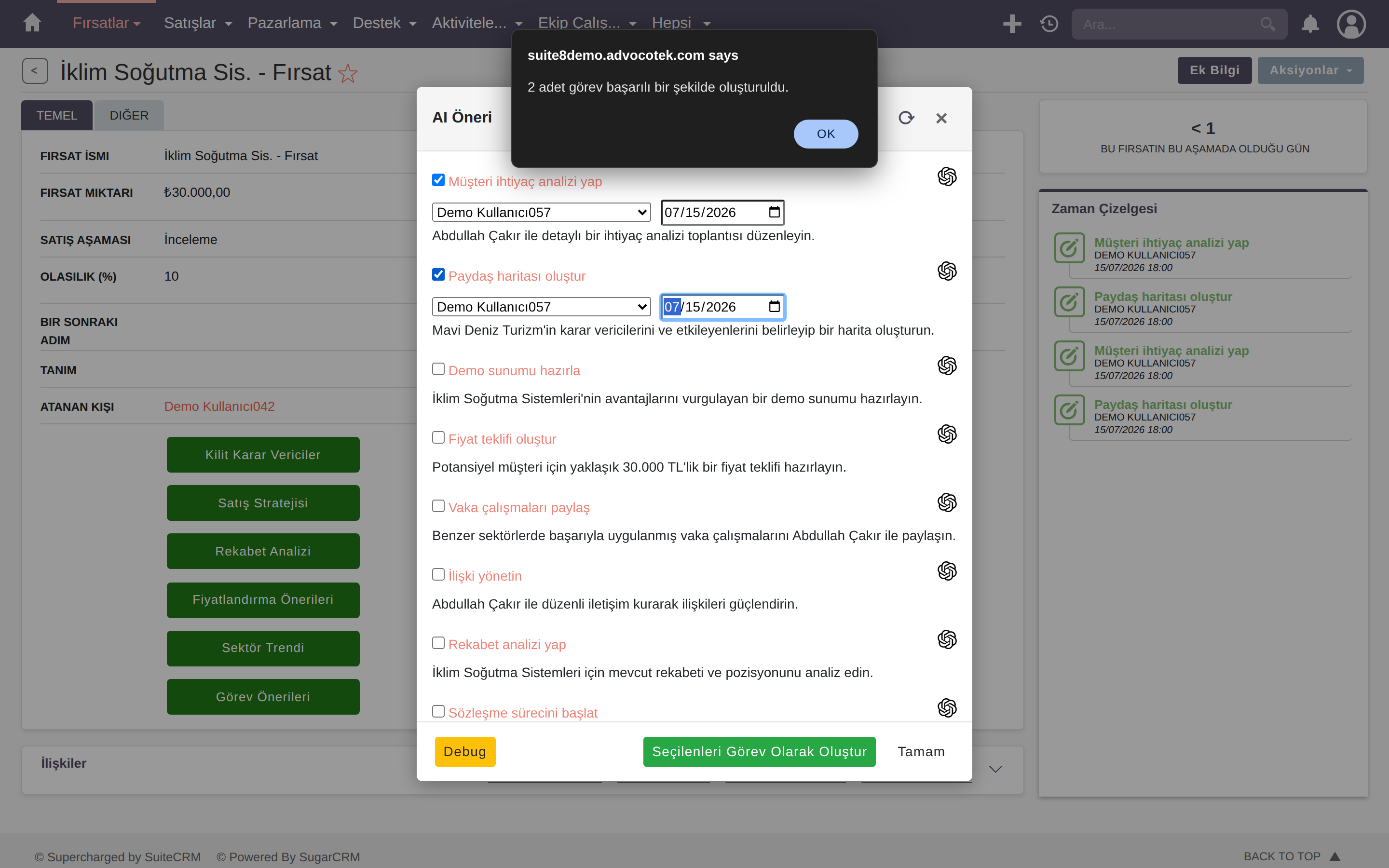Open fourth timeline task icon Paydaş haritası
This screenshot has height=868, width=1389.
(1069, 410)
